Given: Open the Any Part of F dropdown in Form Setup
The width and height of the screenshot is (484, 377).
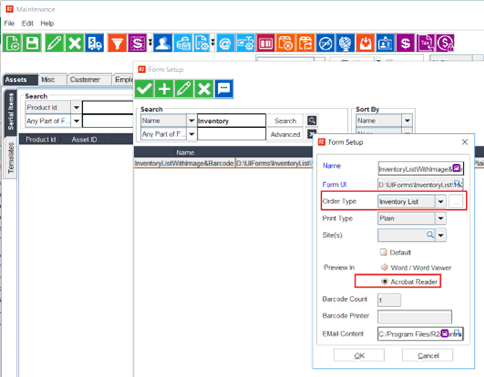Looking at the screenshot, I should (192, 134).
